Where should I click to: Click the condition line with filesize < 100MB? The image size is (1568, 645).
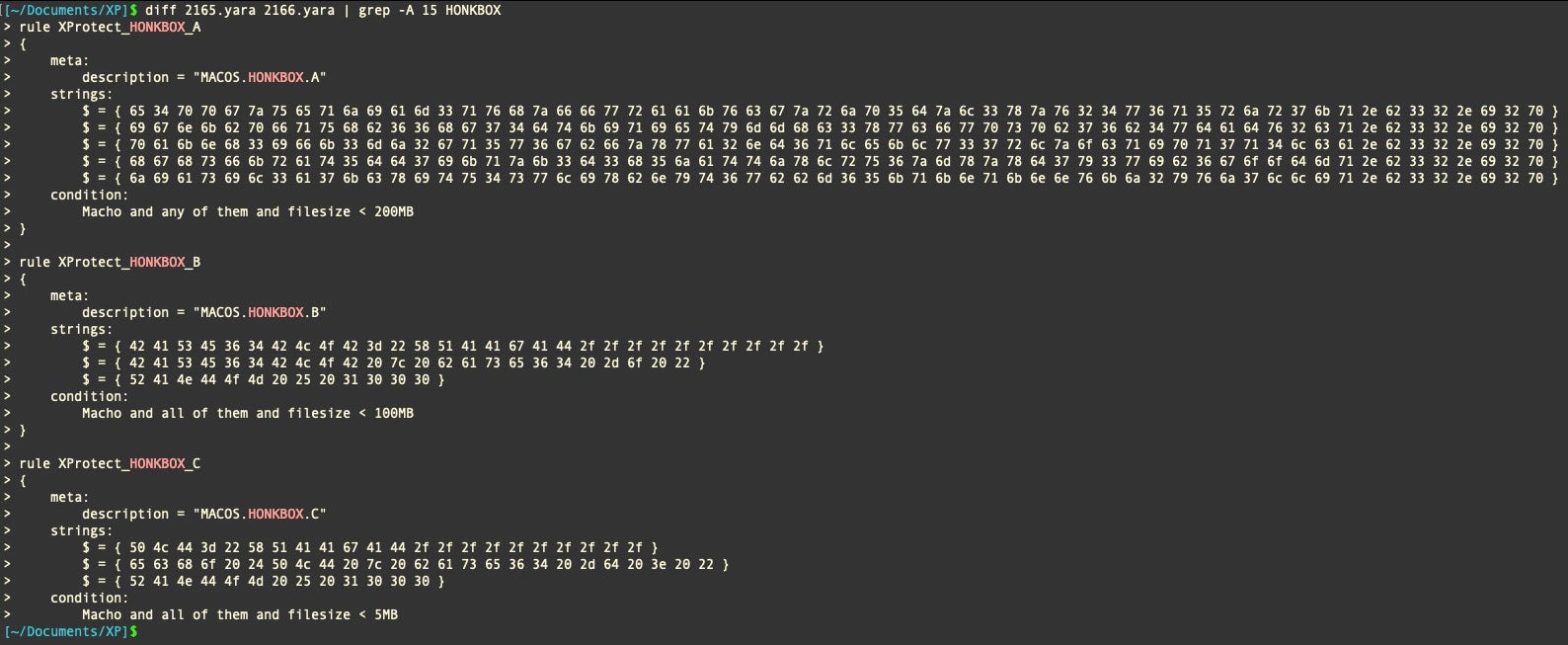point(247,413)
